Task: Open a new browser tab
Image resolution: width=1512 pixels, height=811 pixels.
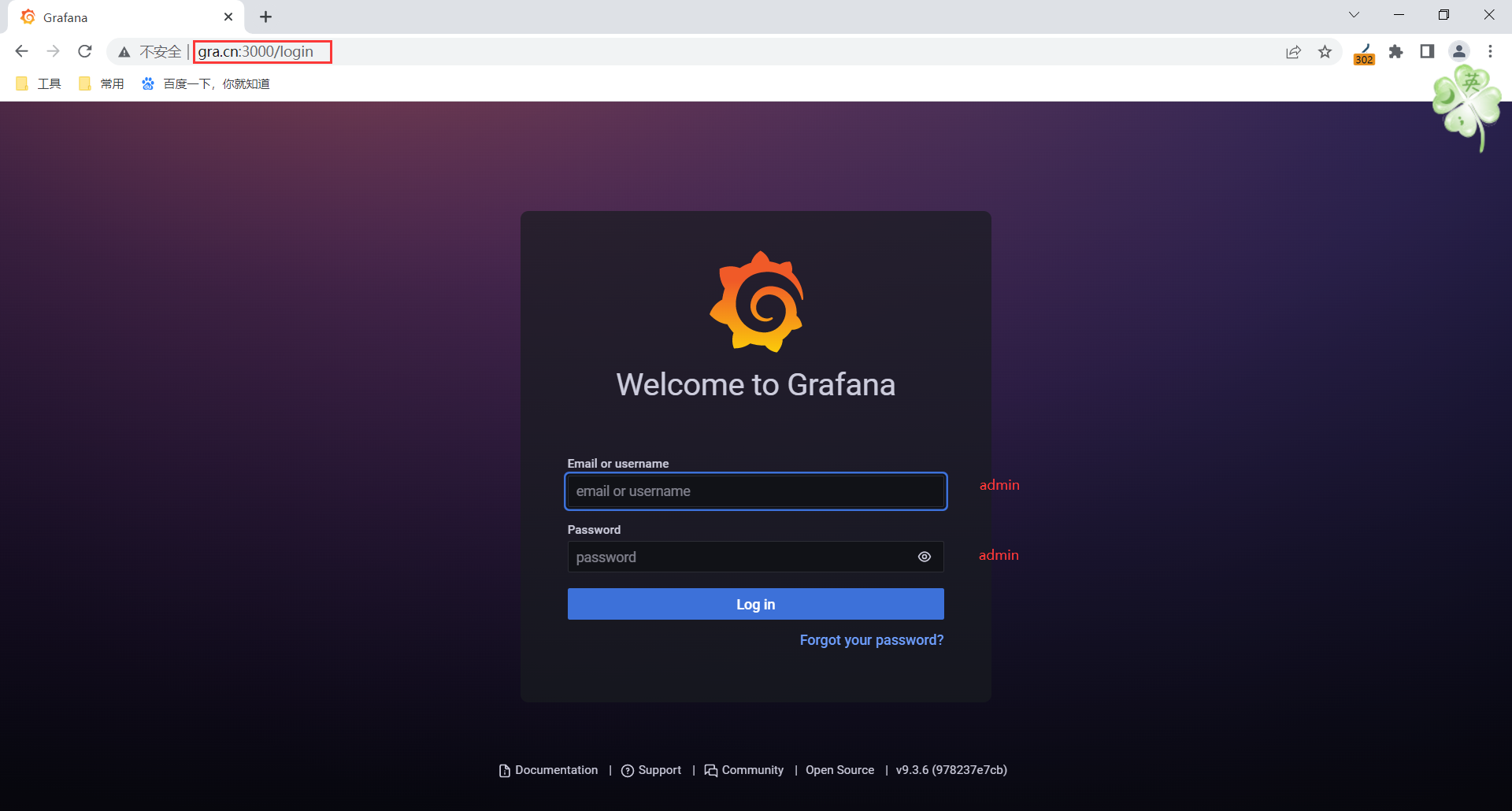Action: coord(266,17)
